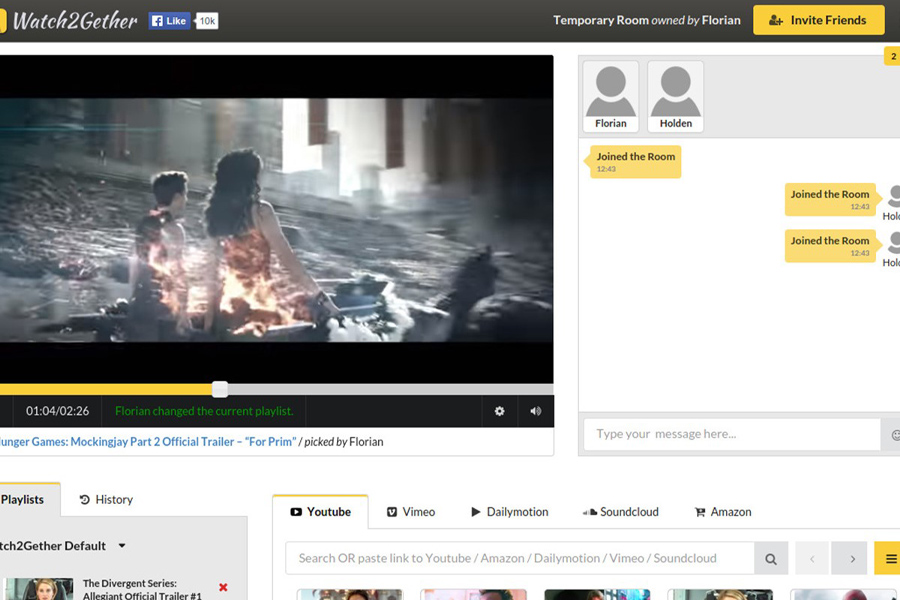Click the search magnifier button
900x600 pixels.
tap(771, 559)
